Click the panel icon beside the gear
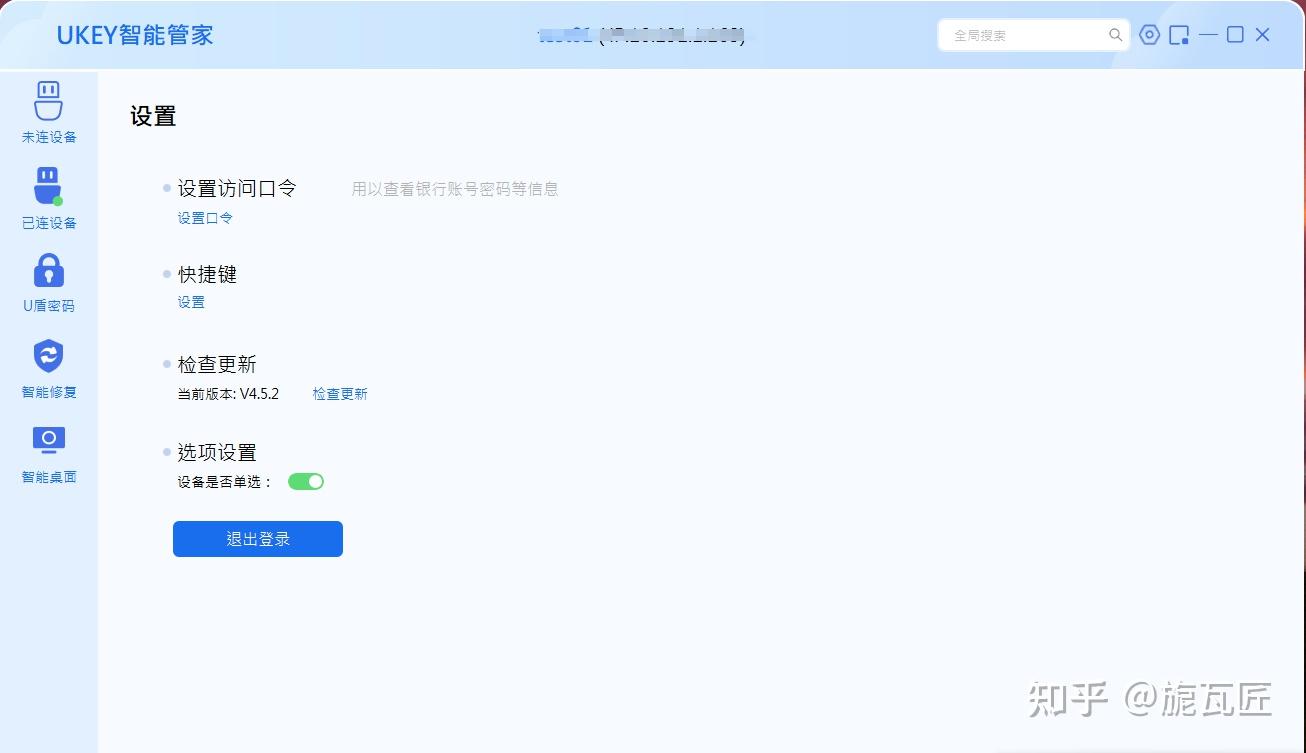The height and width of the screenshot is (753, 1306). [x=1180, y=34]
